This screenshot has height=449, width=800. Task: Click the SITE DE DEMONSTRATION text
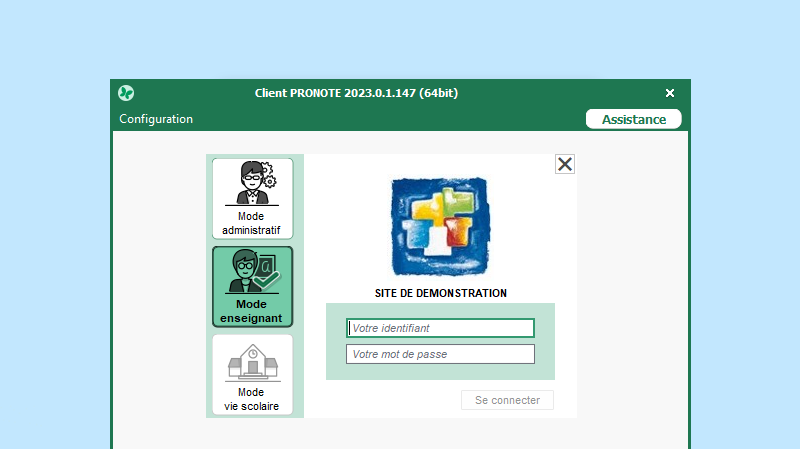[441, 293]
